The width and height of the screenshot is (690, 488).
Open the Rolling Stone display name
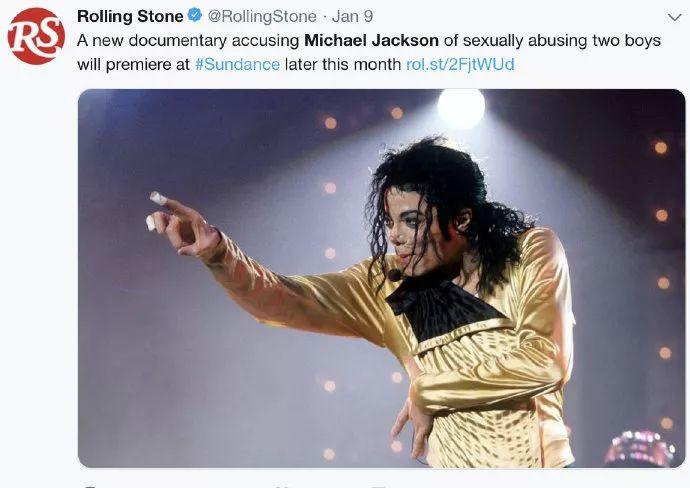pyautogui.click(x=130, y=16)
